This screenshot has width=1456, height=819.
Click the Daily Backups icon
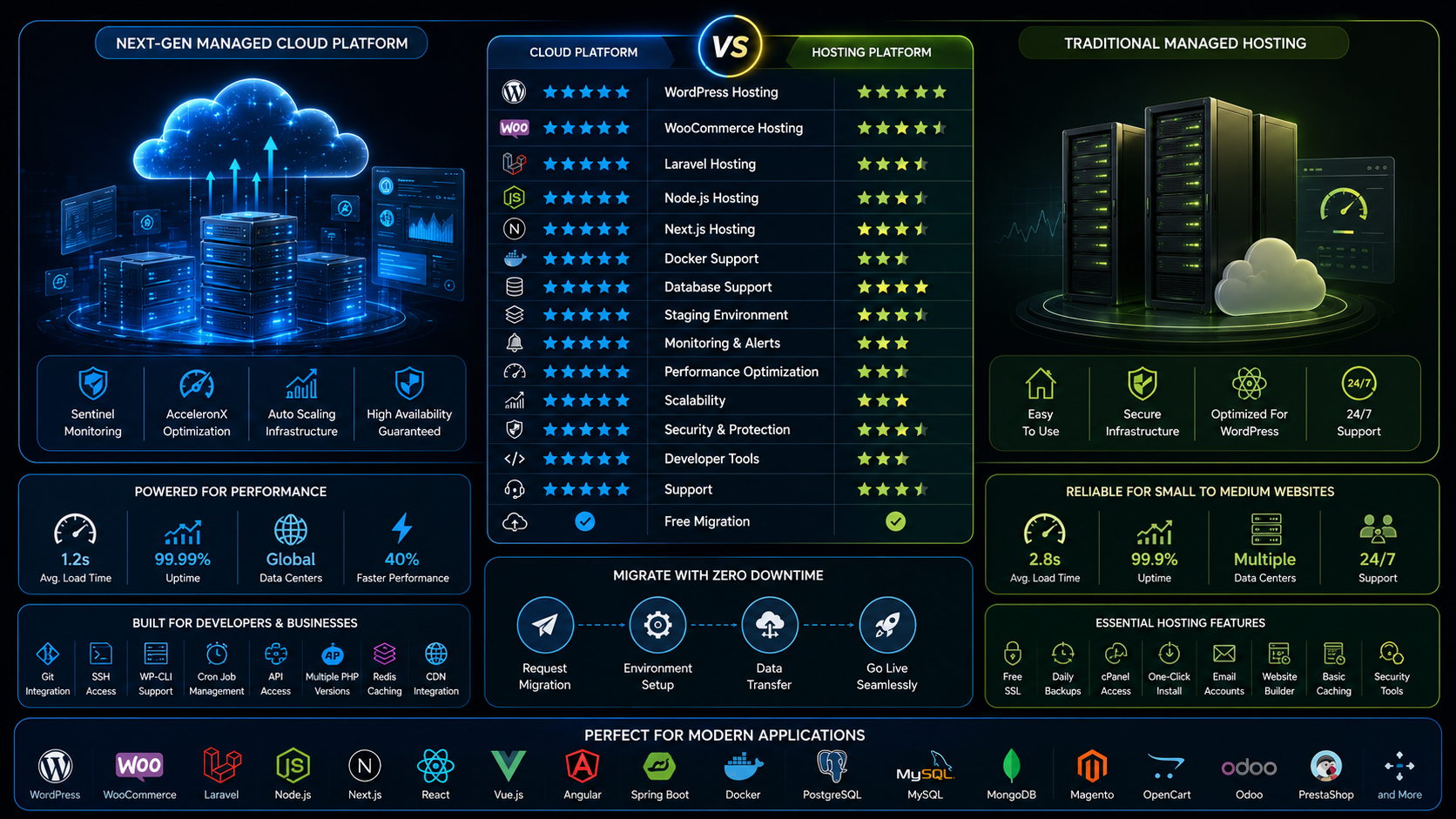(1062, 653)
